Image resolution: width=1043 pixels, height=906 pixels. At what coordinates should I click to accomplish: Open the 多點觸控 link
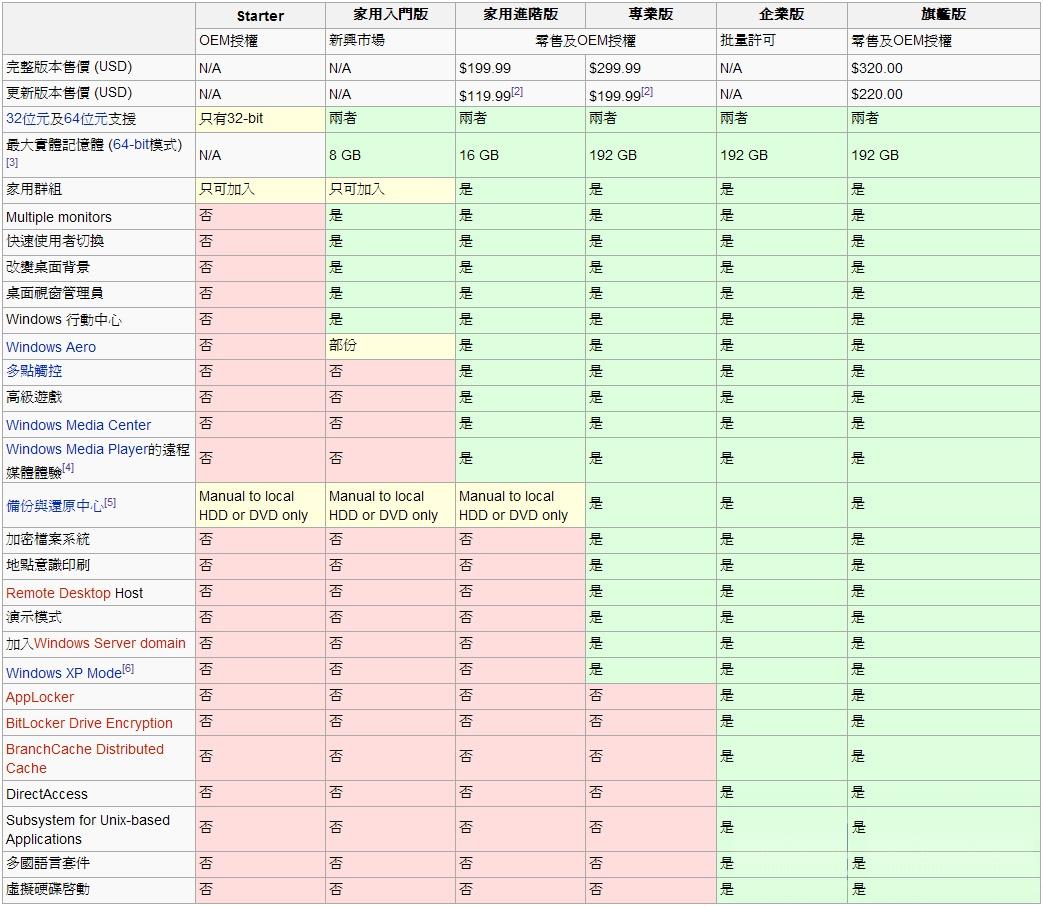coord(34,371)
